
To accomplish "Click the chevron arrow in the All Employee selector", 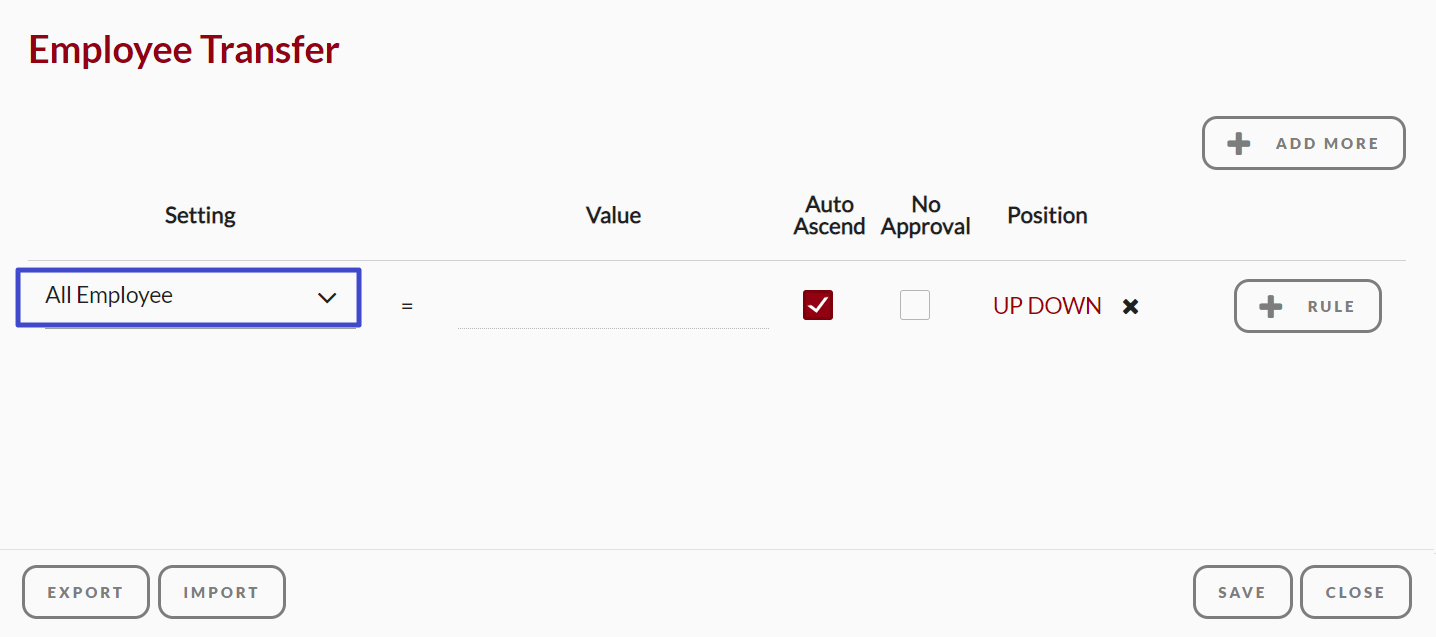I will [327, 297].
